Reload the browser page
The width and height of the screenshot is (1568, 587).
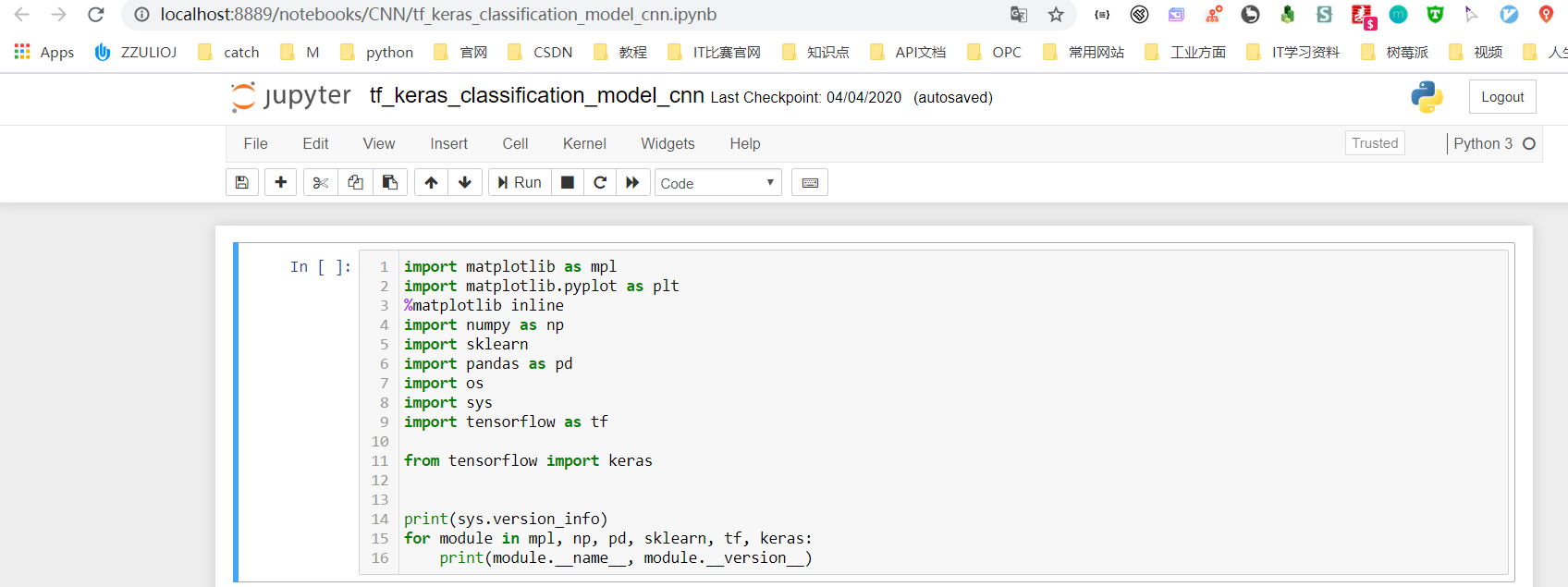point(96,15)
